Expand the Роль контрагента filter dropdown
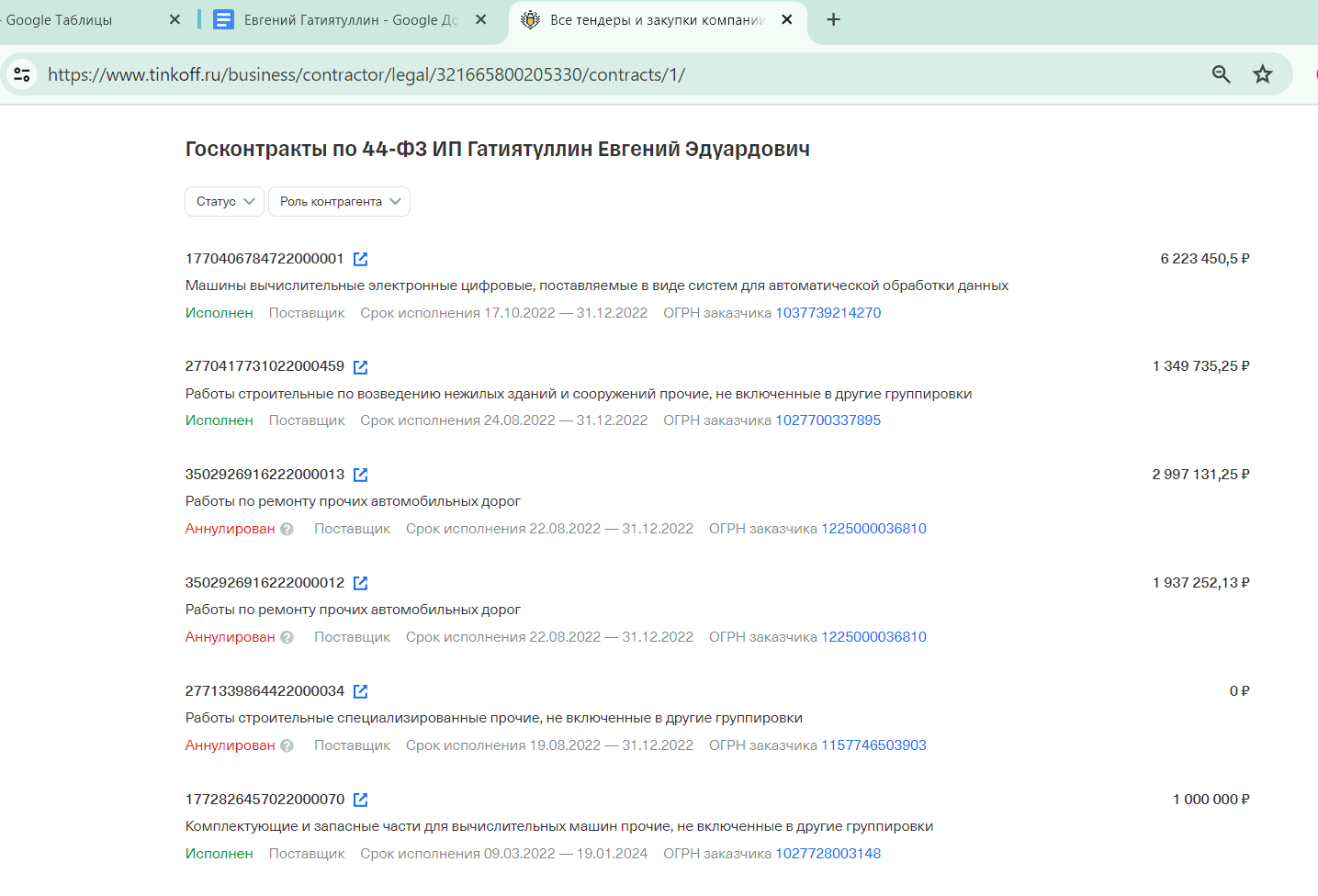Screen dimensions: 1318x896 click(x=339, y=201)
